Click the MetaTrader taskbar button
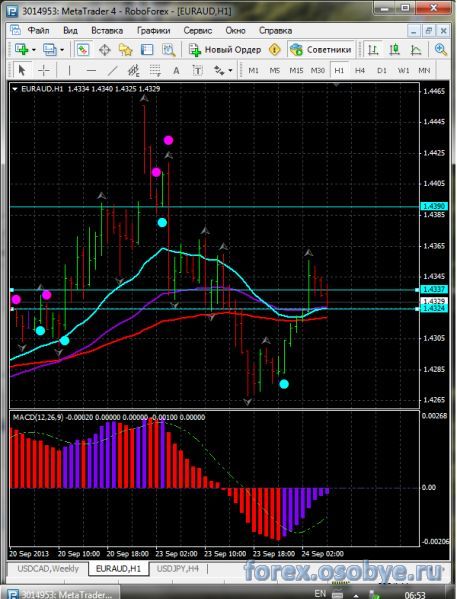This screenshot has width=457, height=599. pyautogui.click(x=61, y=594)
